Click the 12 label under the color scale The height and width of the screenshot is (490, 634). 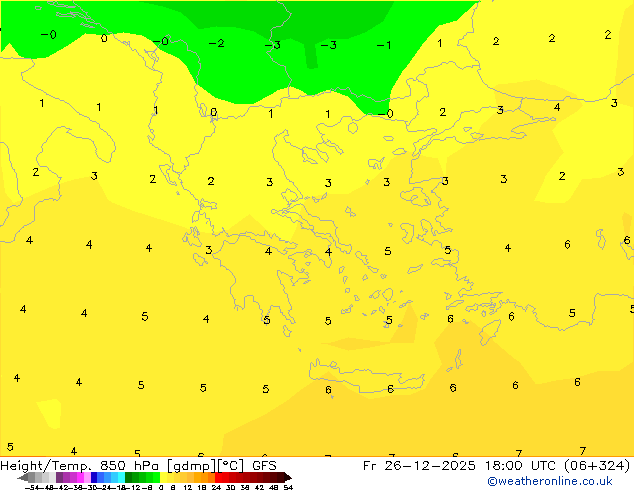tap(188, 488)
